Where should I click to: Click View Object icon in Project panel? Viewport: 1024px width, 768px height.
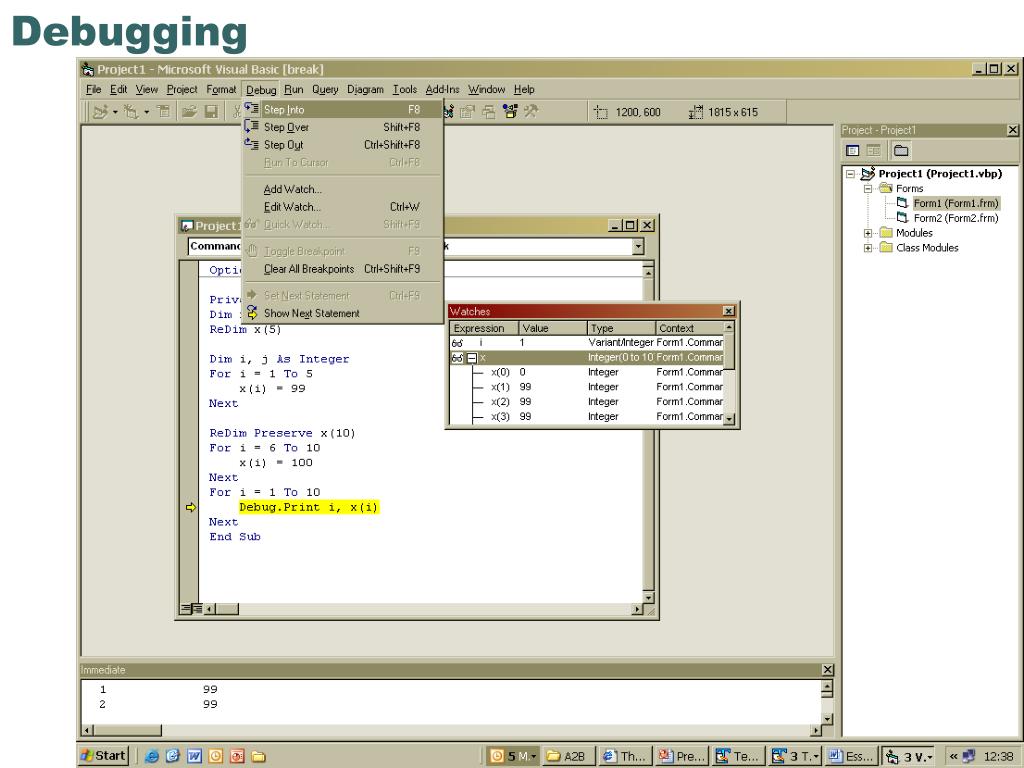(x=874, y=151)
